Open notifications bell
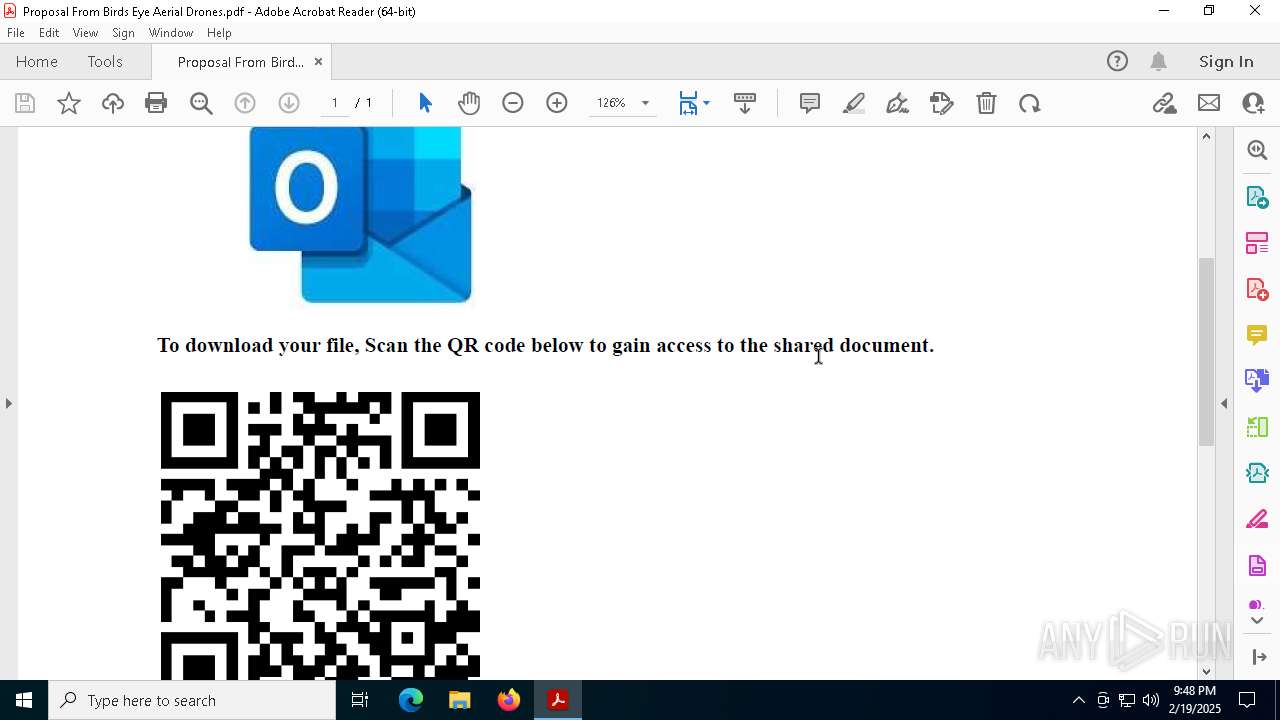 (x=1158, y=62)
